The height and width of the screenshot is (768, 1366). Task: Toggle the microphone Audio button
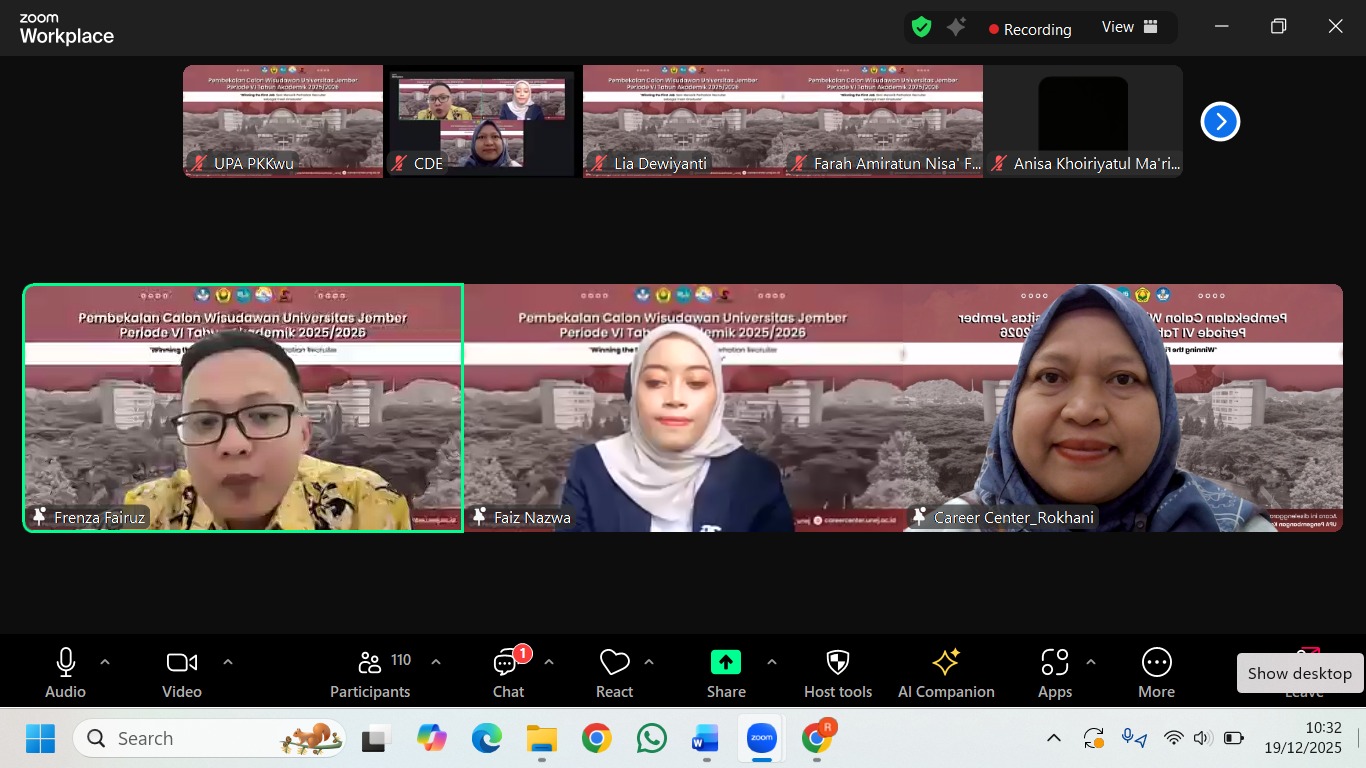66,673
